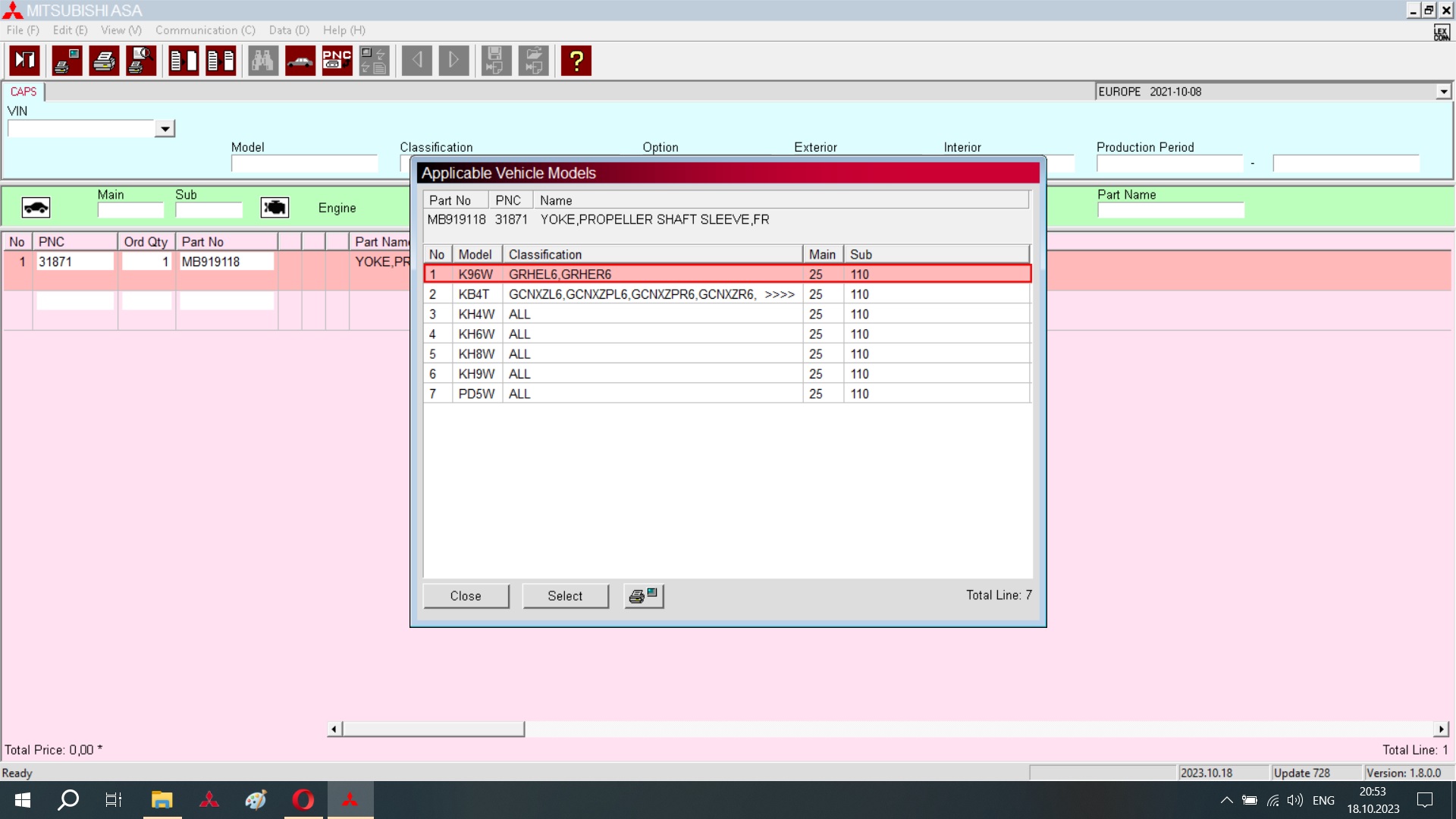Click the print-to-screen icon in dialog
This screenshot has width=1456, height=819.
644,596
